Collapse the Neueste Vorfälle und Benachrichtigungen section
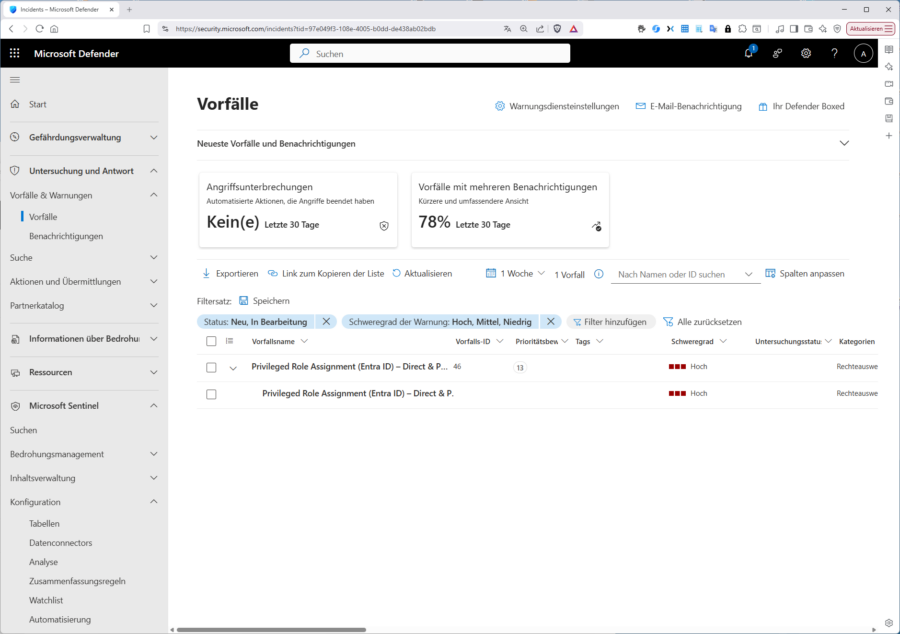Screen dimensions: 900x634 pyautogui.click(x=843, y=142)
